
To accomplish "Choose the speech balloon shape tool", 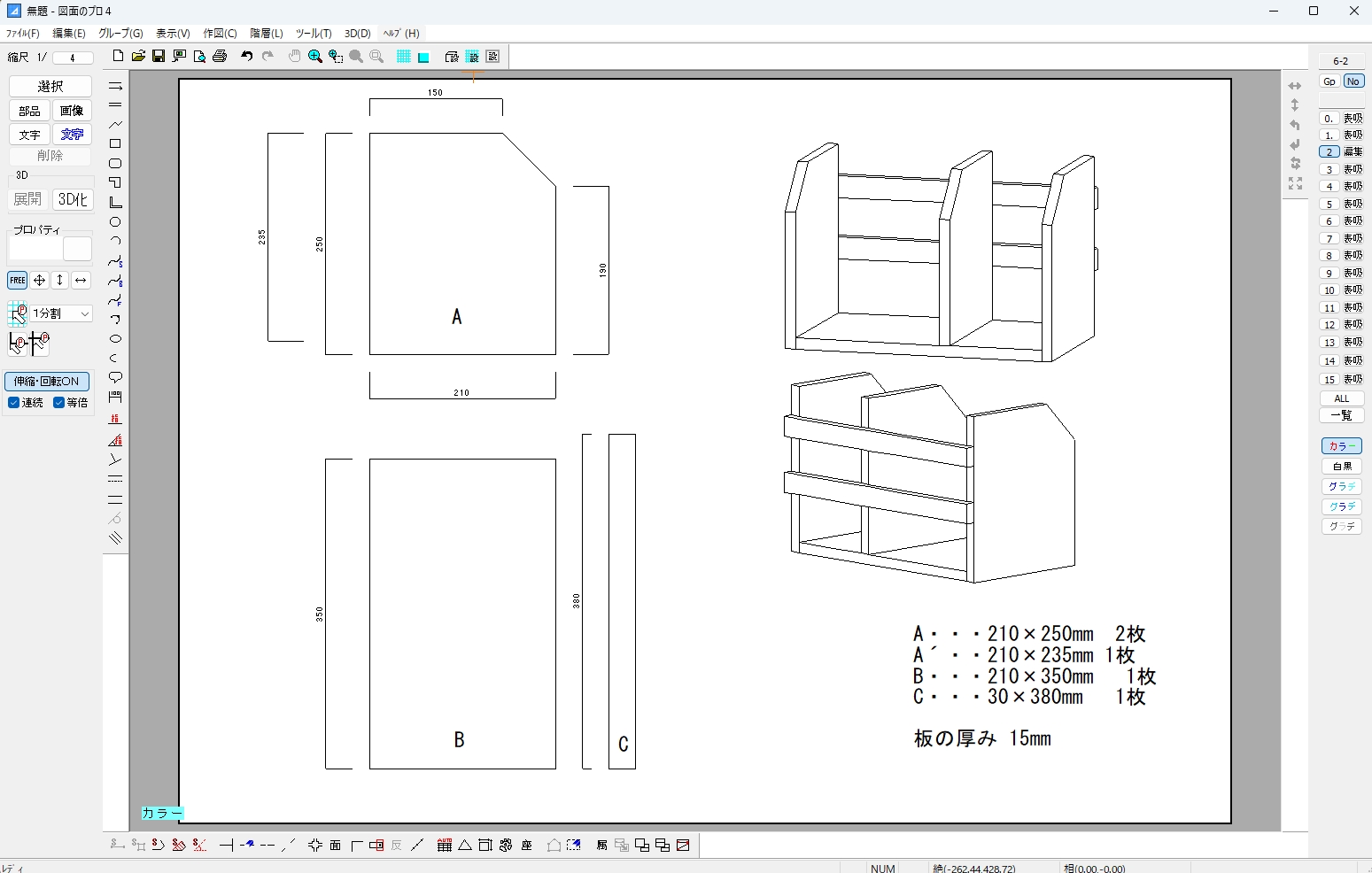I will click(x=115, y=378).
